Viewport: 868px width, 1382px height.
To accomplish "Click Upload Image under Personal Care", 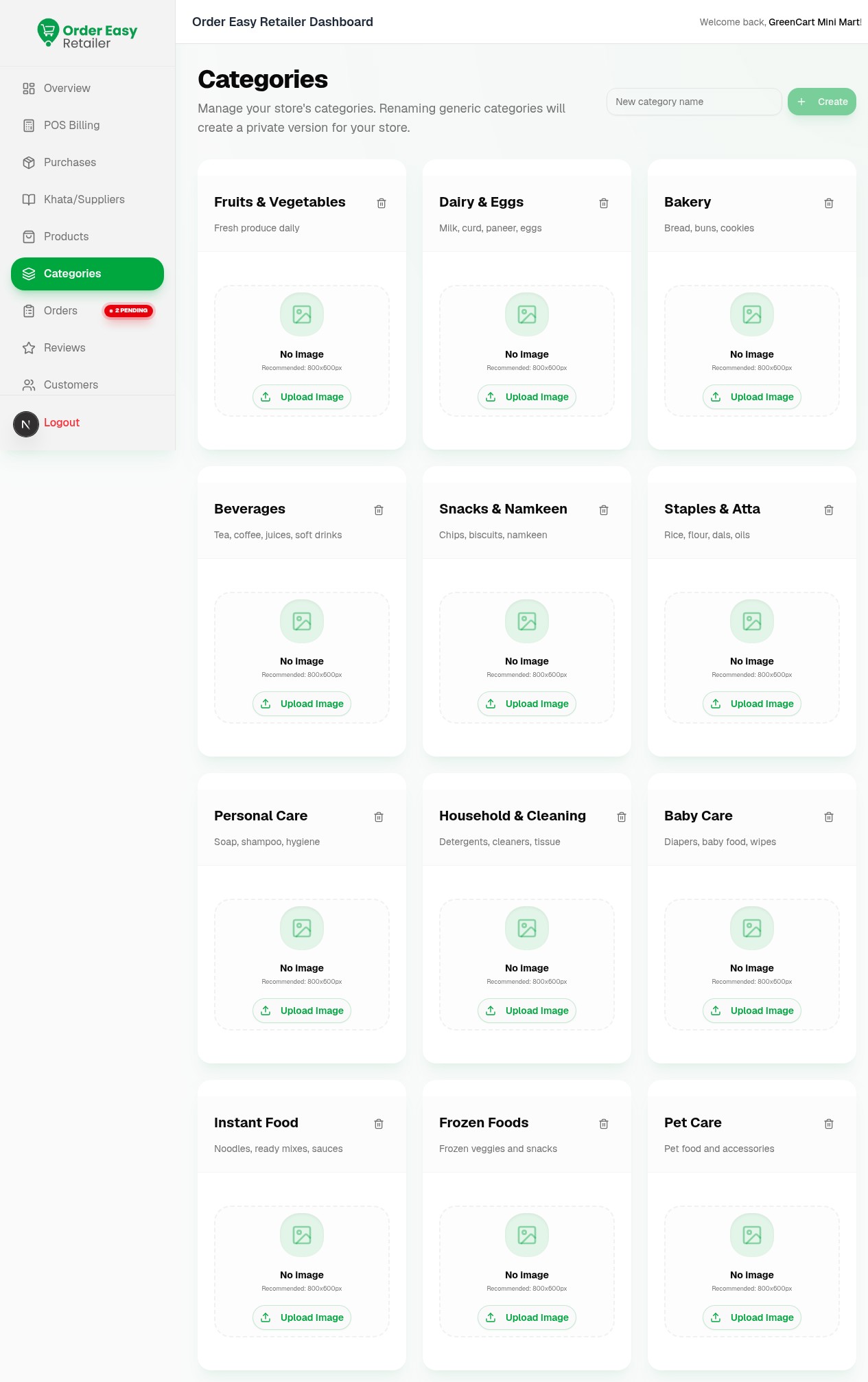I will (302, 1011).
